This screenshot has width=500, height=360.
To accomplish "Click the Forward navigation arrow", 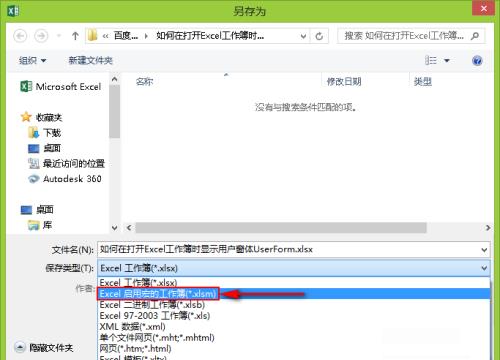I will click(41, 36).
